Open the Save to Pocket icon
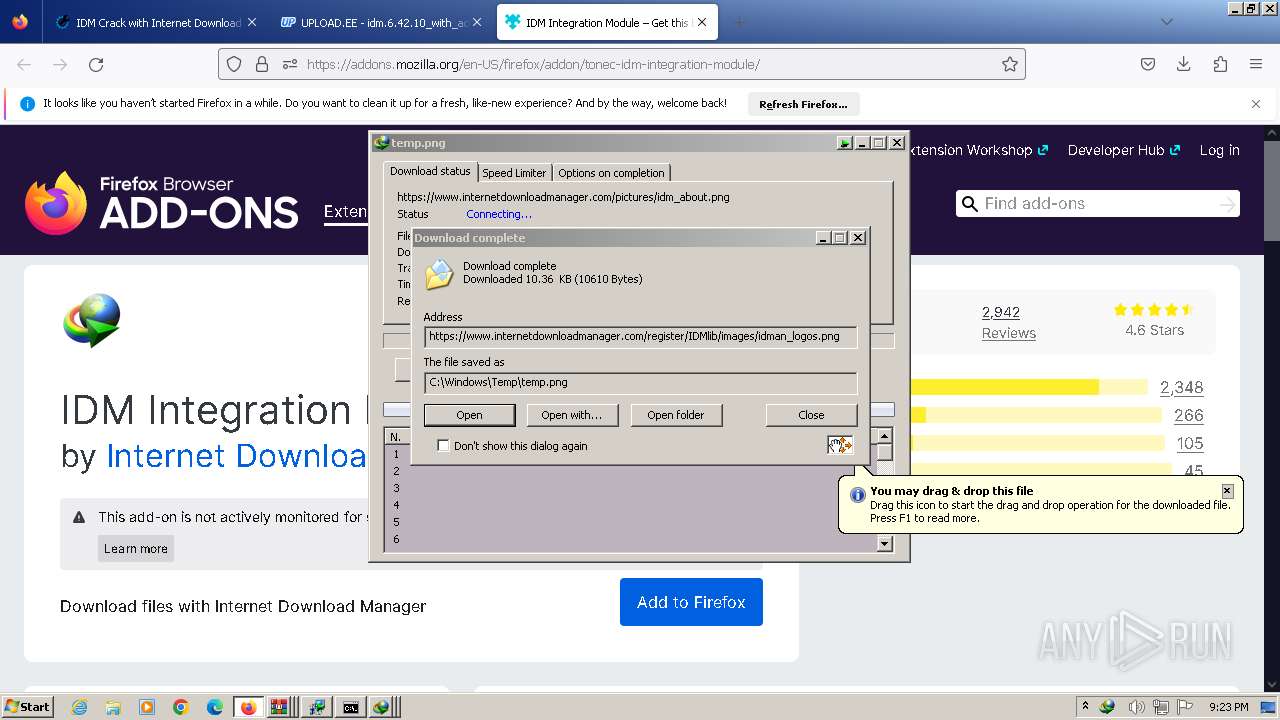The height and width of the screenshot is (720, 1280). point(1148,65)
